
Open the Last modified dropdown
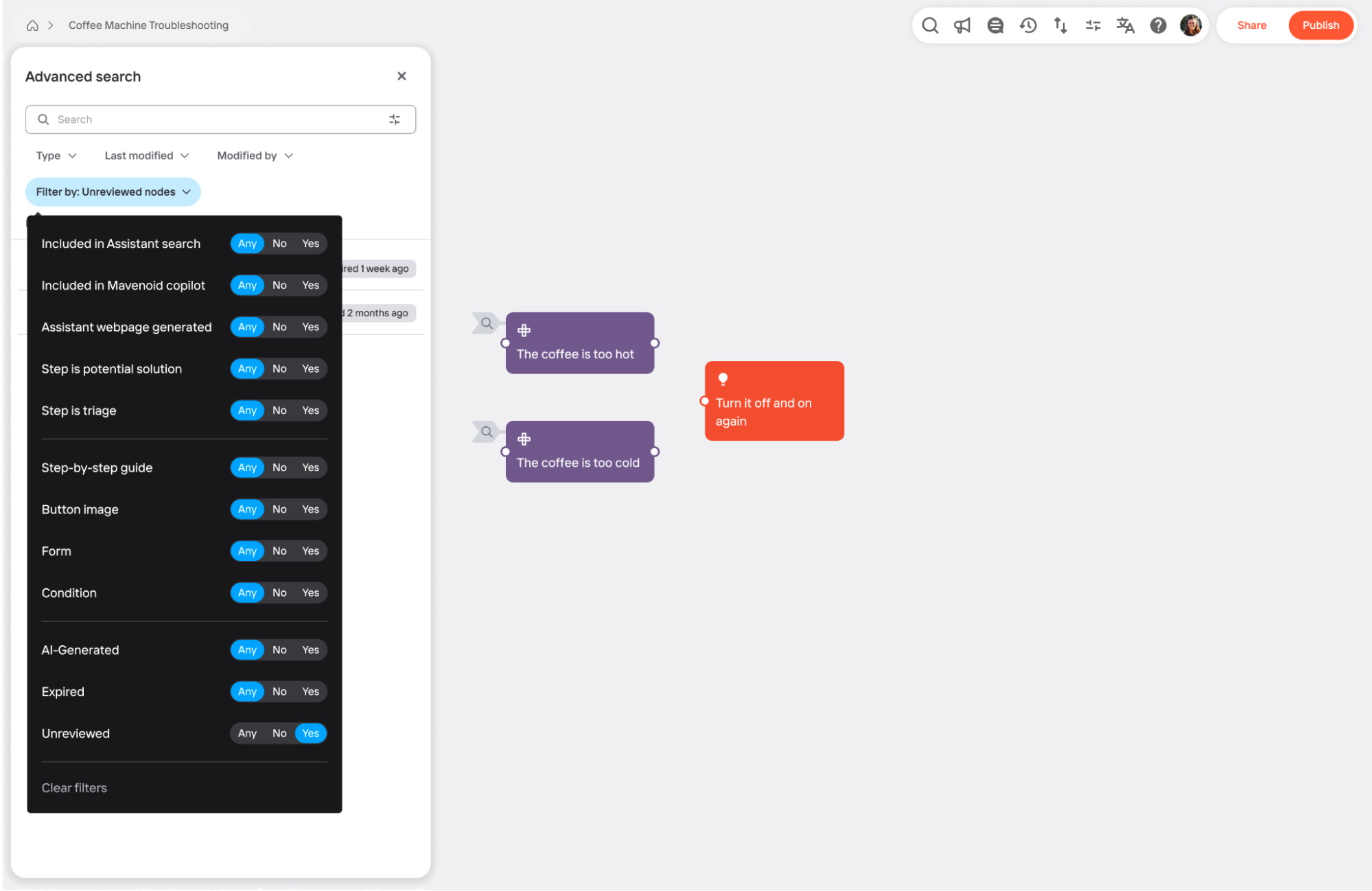point(147,156)
